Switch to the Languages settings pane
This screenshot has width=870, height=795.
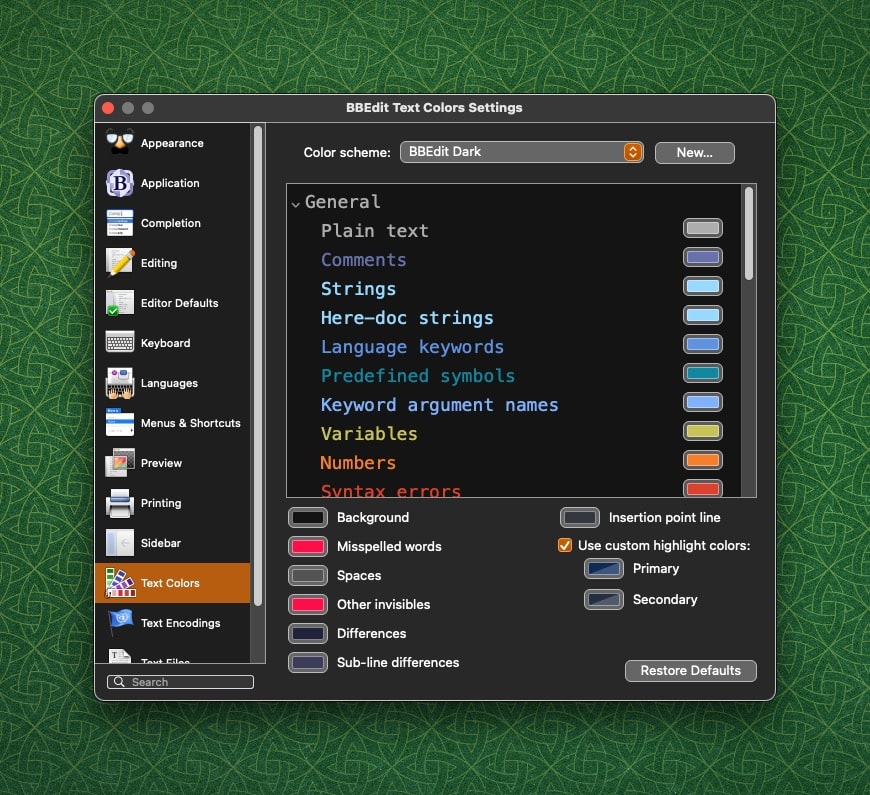(169, 383)
